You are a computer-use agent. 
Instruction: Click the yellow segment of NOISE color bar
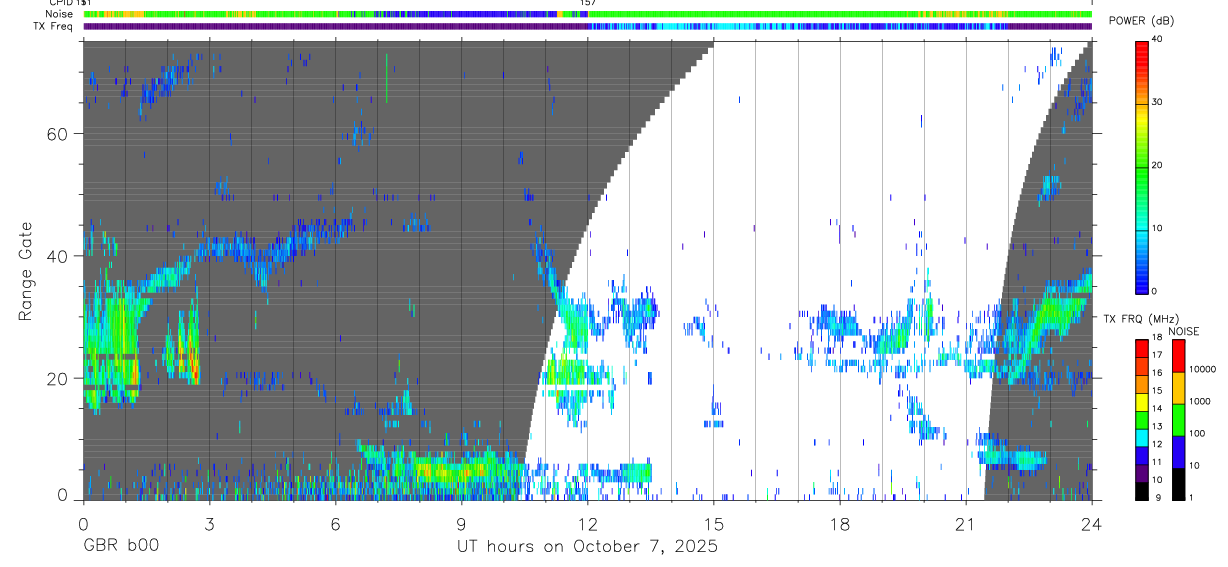pyautogui.click(x=1178, y=388)
